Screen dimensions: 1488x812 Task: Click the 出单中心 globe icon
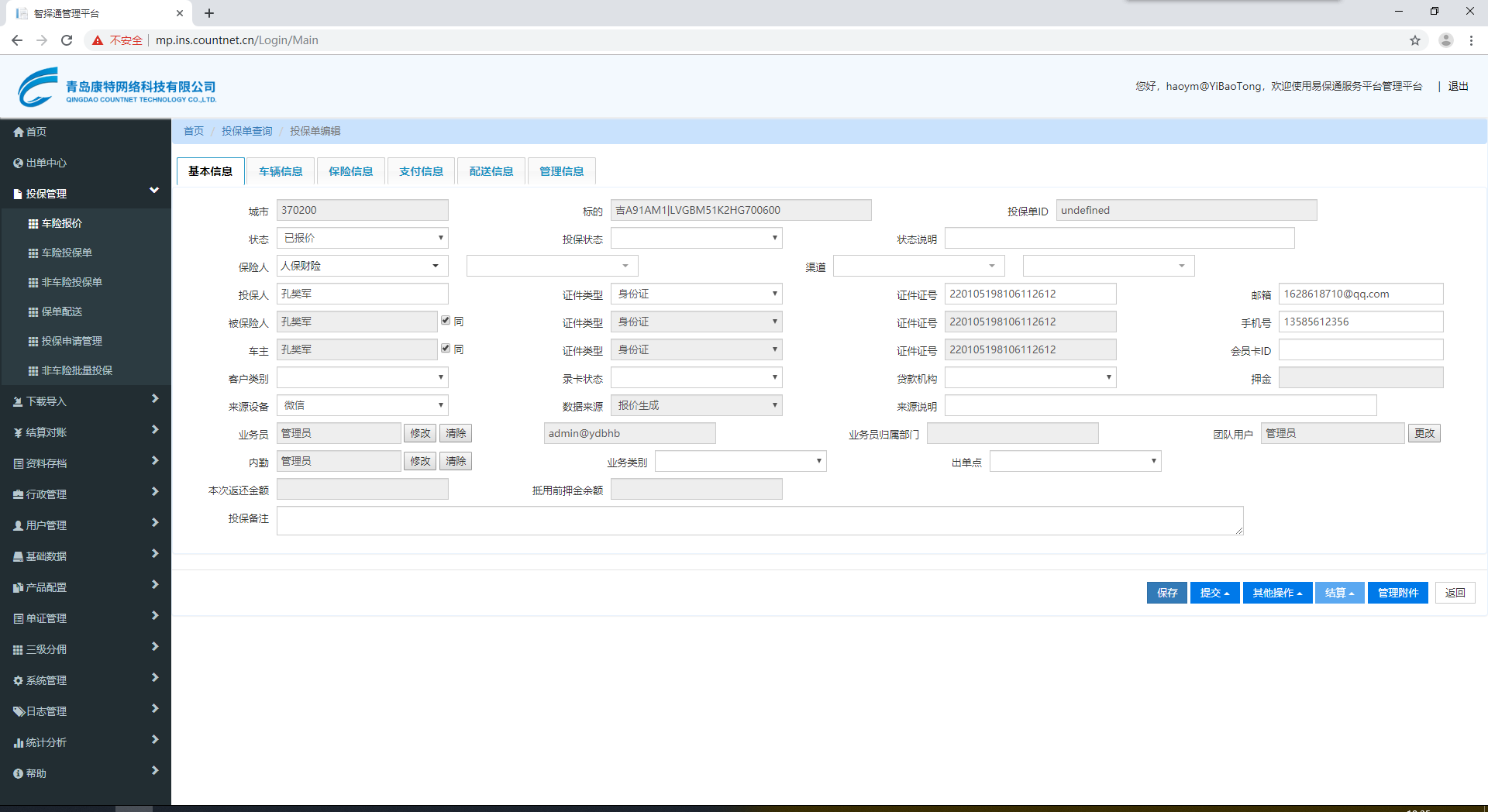(x=19, y=163)
